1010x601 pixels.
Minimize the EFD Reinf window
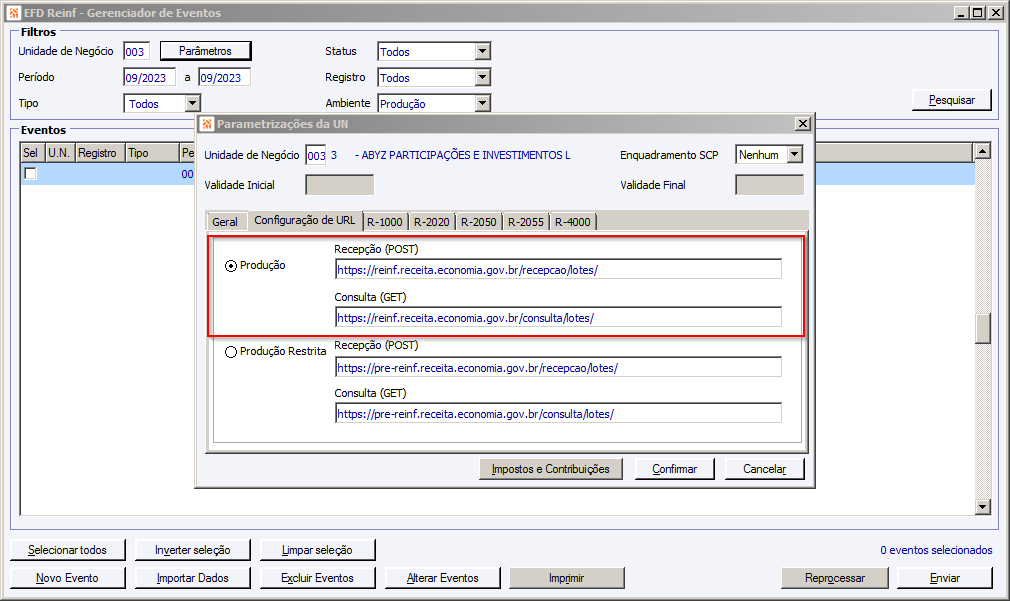pos(962,13)
